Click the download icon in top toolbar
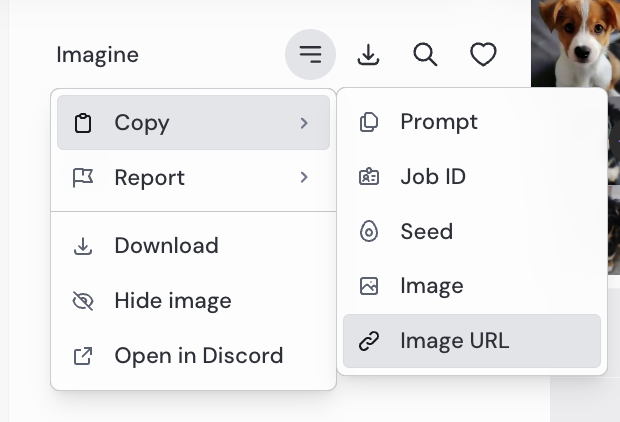 pyautogui.click(x=368, y=55)
